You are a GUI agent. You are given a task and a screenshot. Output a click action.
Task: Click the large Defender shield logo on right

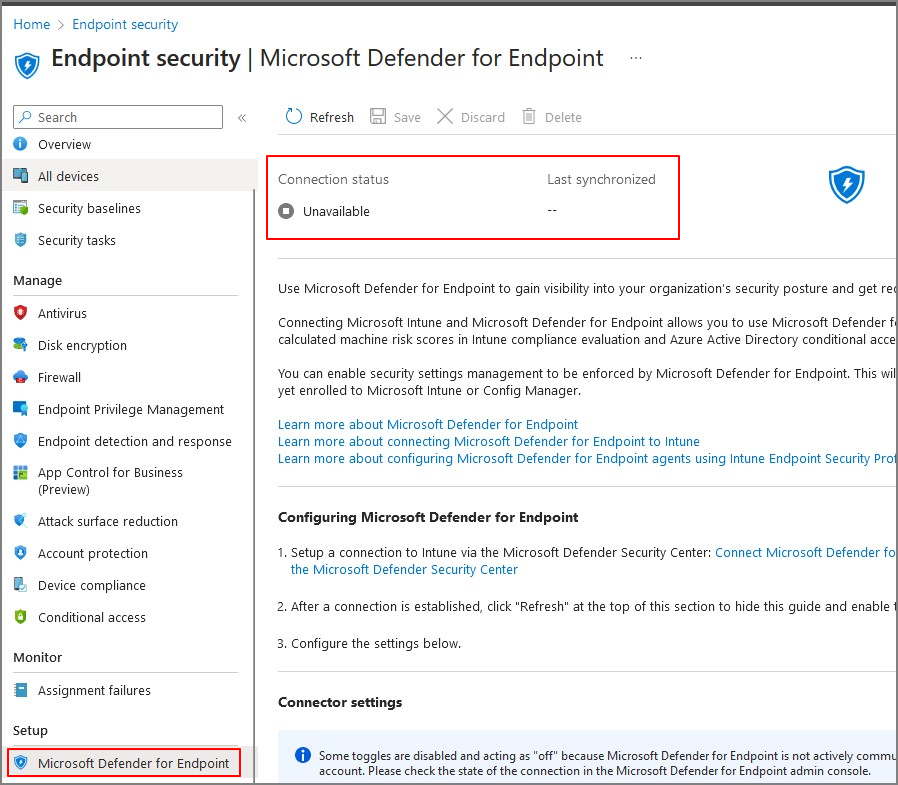coord(846,184)
